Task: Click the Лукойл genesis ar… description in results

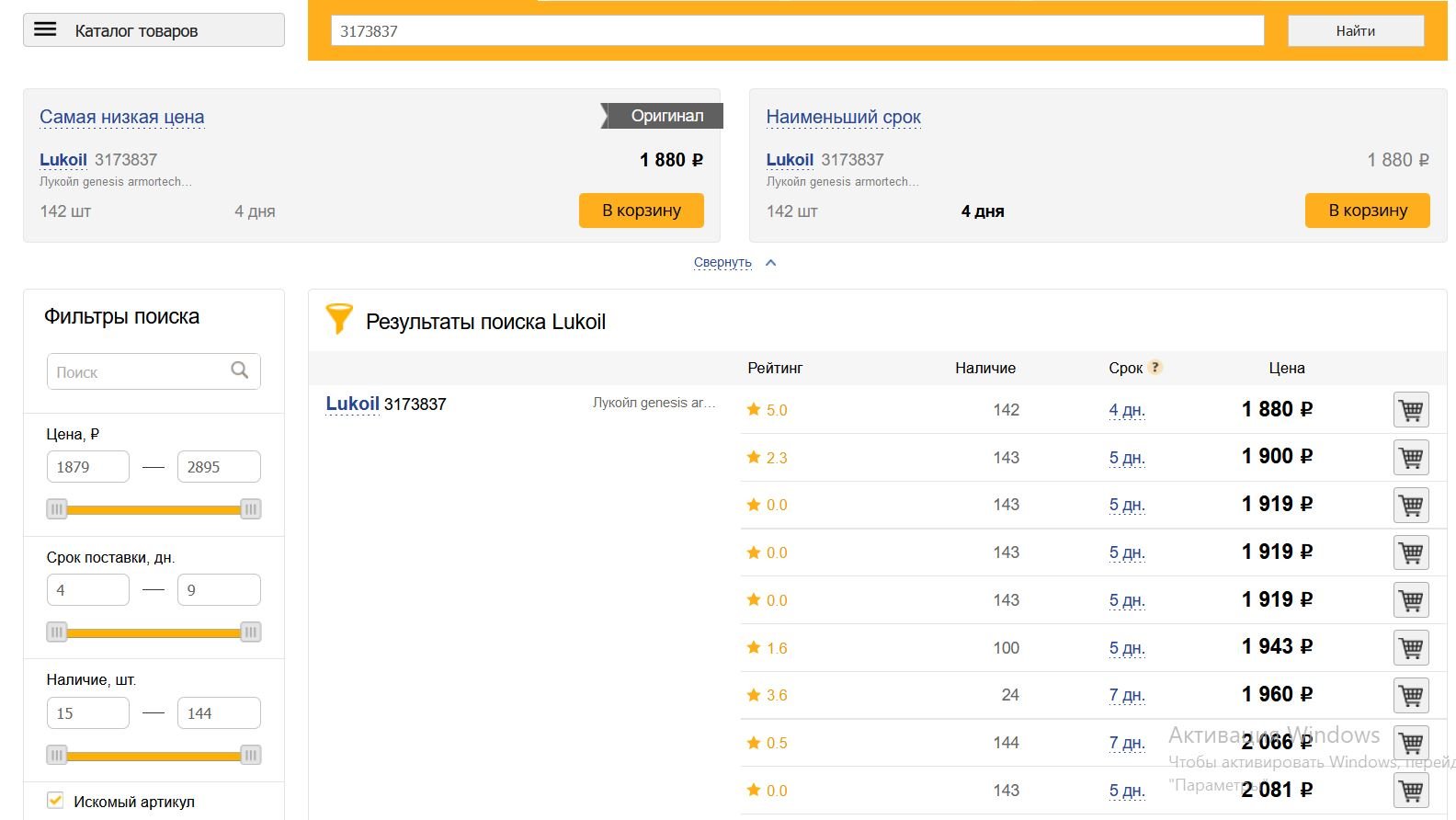Action: pos(654,403)
